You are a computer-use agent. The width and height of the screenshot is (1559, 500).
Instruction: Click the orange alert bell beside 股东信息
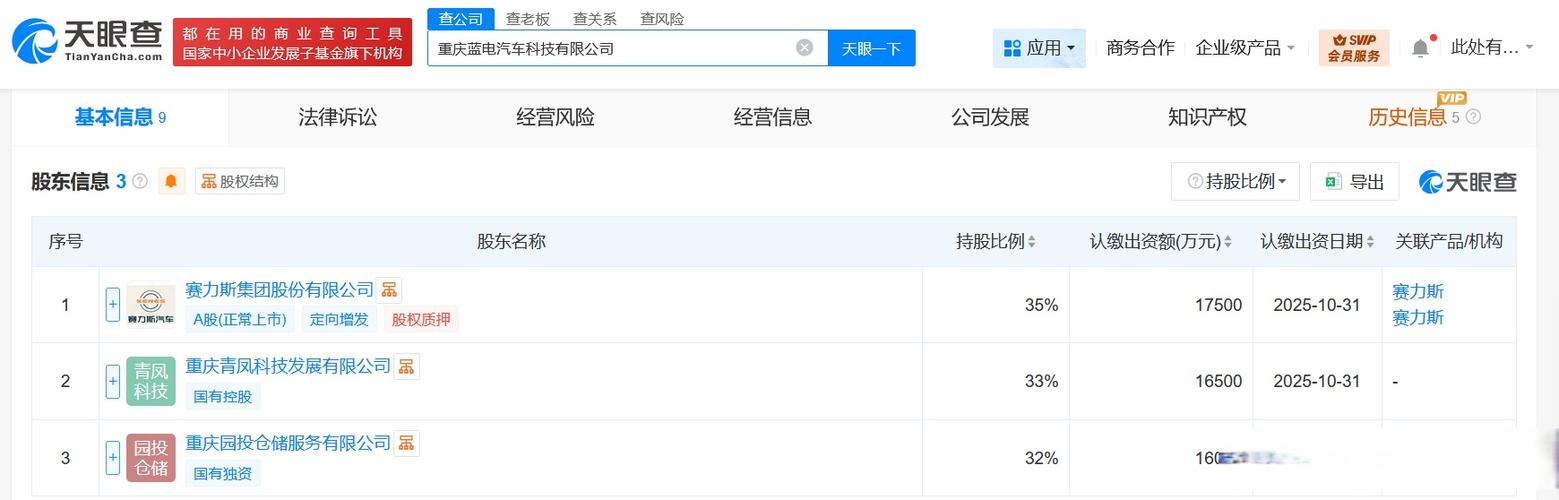171,181
